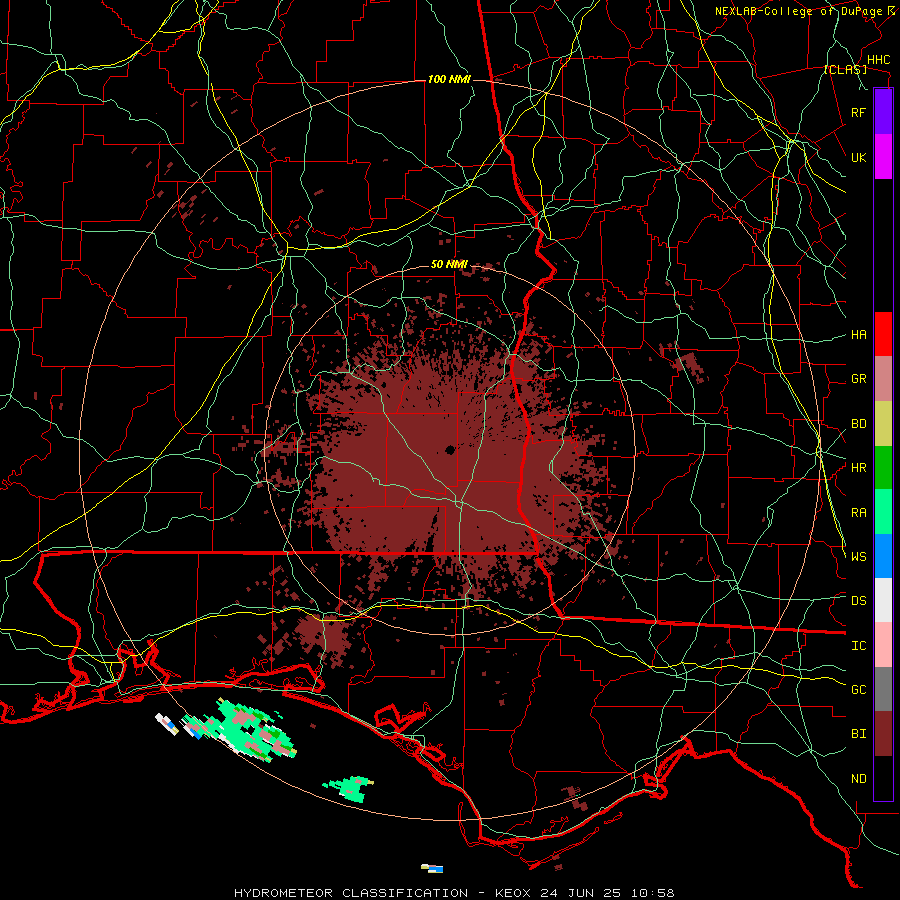
Task: Click the HA red legend swatch
Action: pos(883,334)
